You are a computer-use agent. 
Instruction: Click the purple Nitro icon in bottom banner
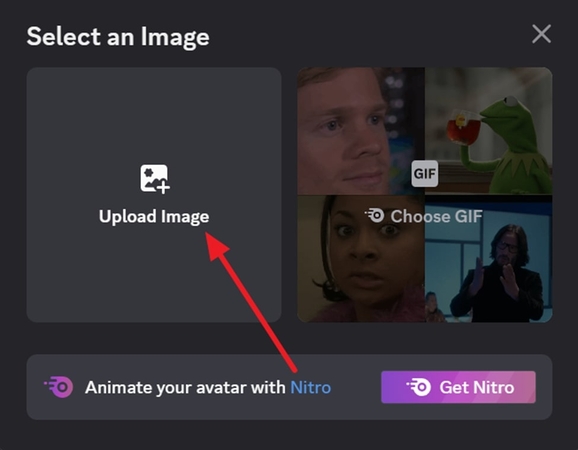(59, 387)
